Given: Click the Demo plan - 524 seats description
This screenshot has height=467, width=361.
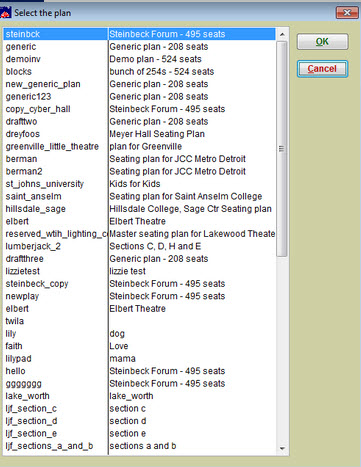Looking at the screenshot, I should [155, 59].
